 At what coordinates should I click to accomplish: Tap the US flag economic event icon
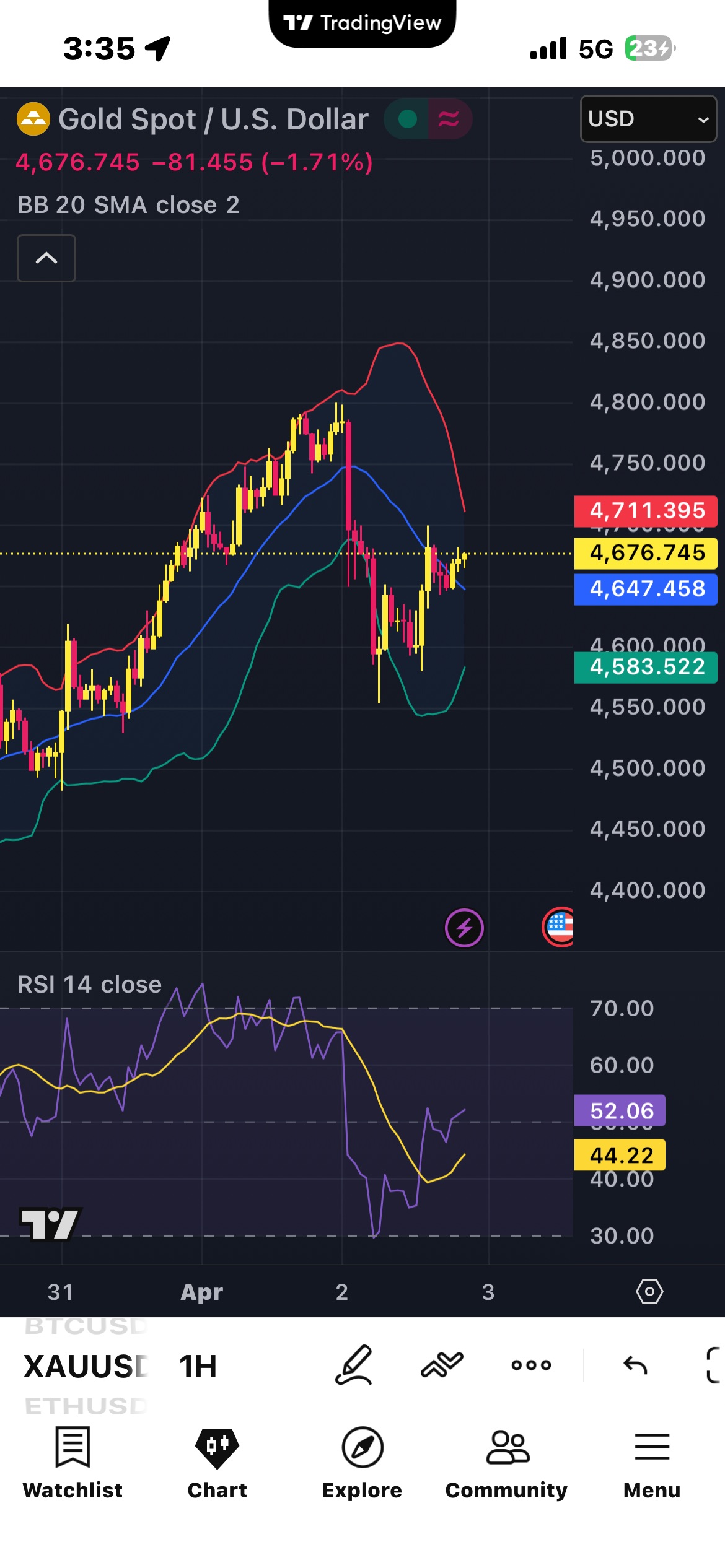click(558, 928)
